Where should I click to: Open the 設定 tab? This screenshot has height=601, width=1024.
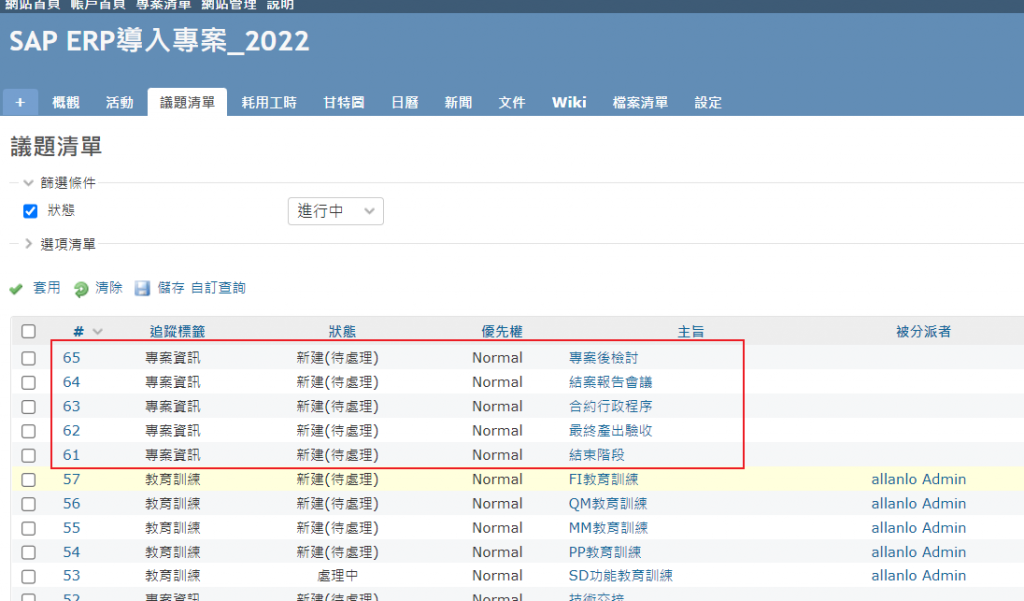[708, 103]
